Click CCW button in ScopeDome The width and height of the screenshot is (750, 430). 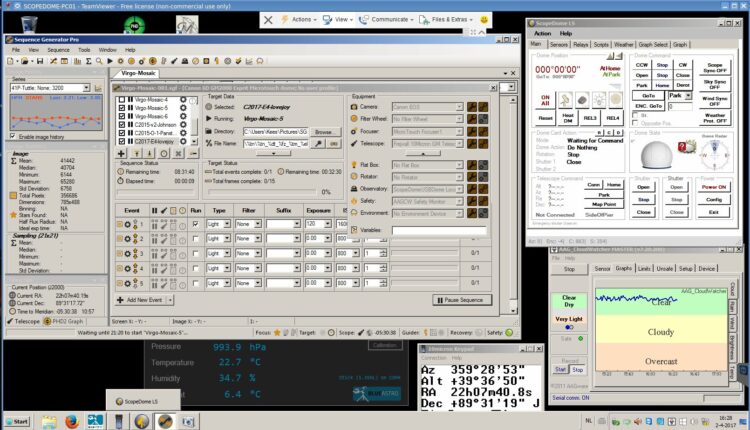[641, 65]
